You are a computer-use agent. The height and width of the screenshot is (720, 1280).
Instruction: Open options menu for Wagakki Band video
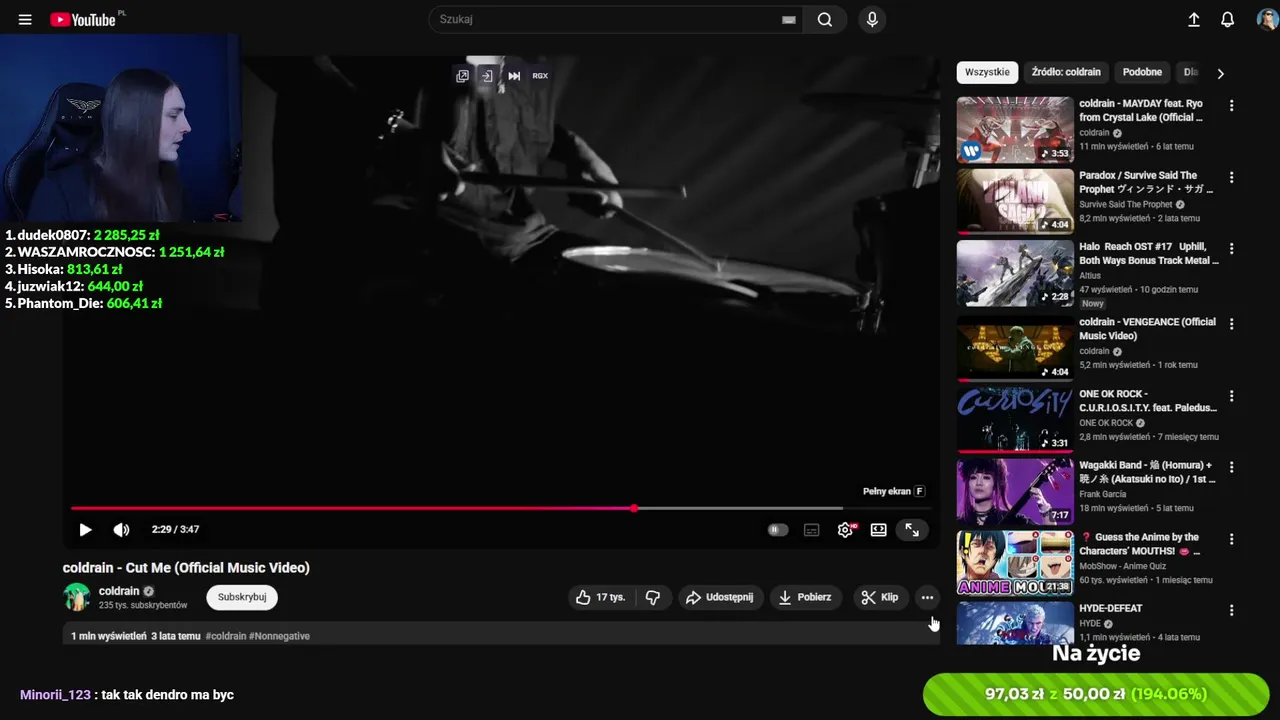click(1231, 467)
